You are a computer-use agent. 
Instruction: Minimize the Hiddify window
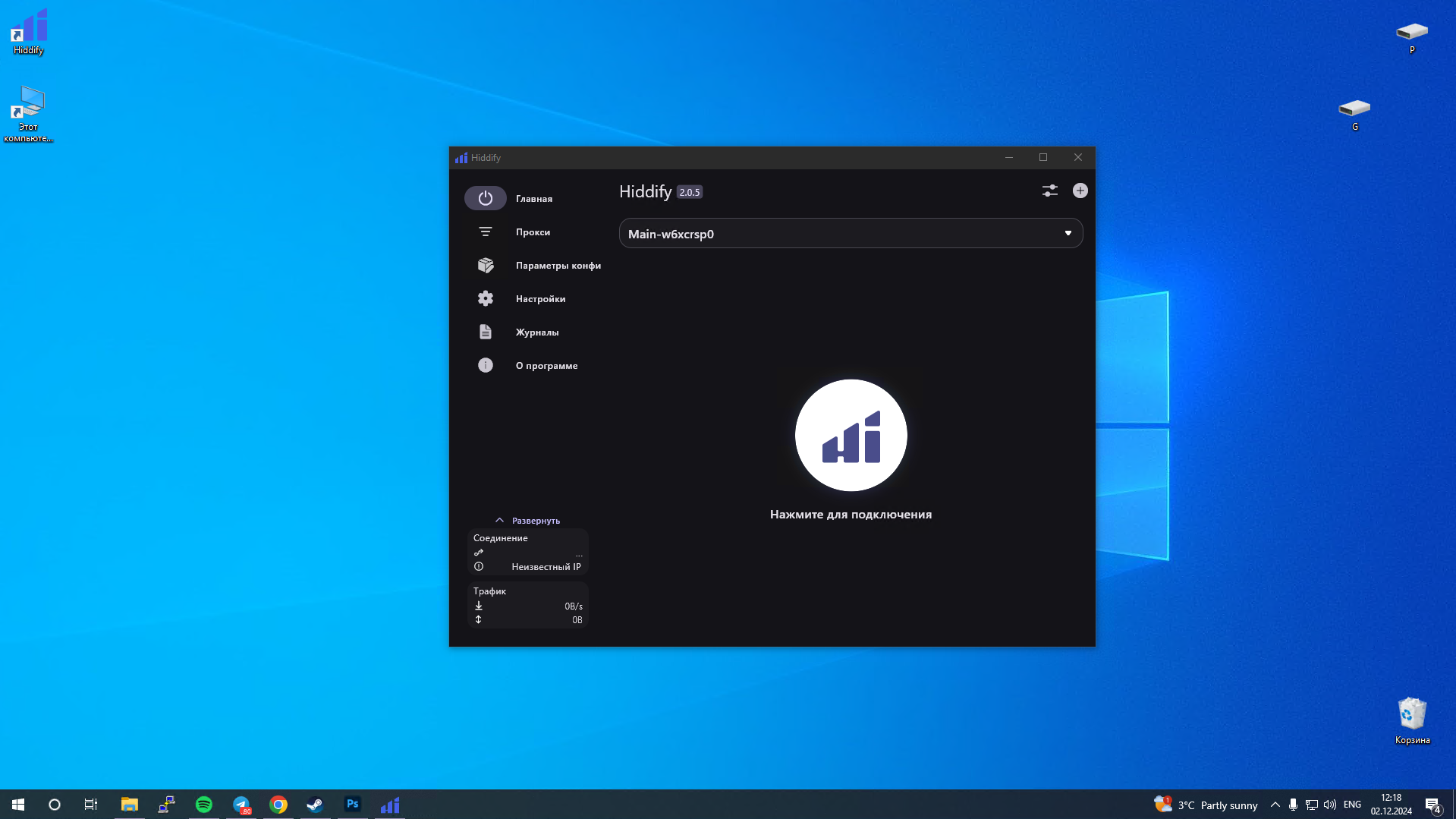tap(1008, 157)
